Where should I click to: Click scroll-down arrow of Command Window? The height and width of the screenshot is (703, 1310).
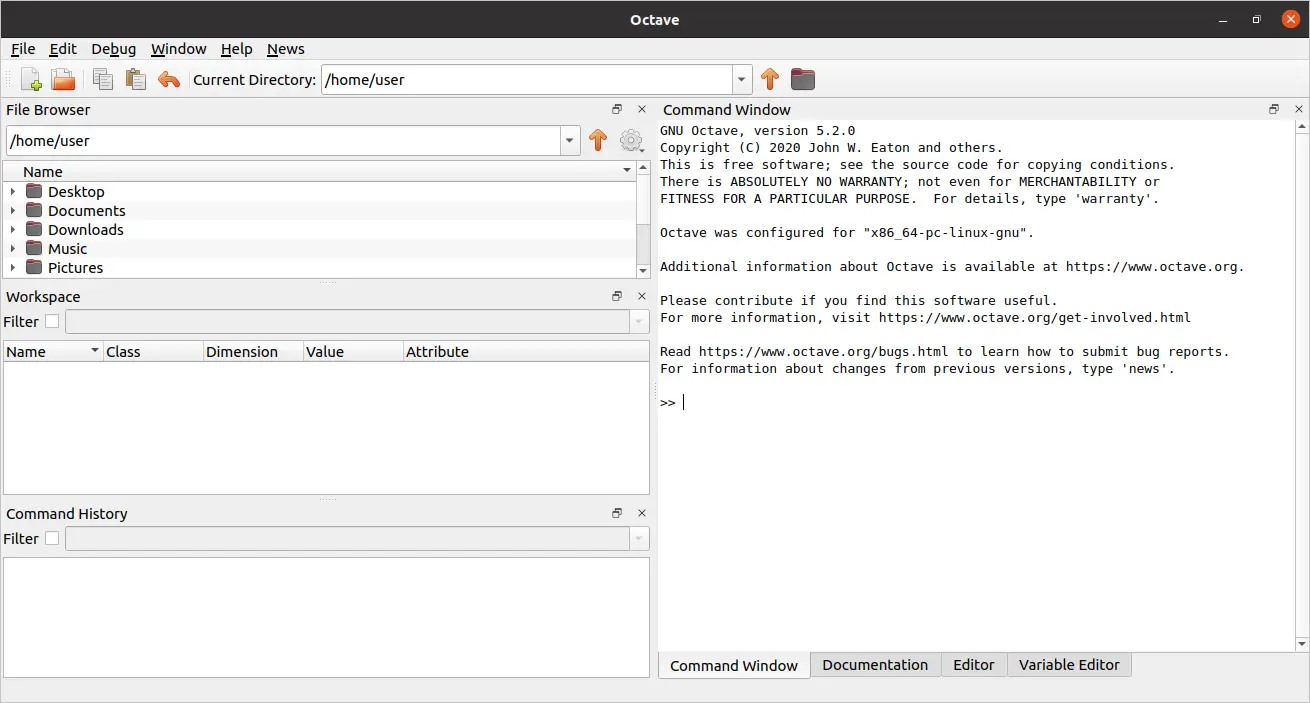[1302, 643]
